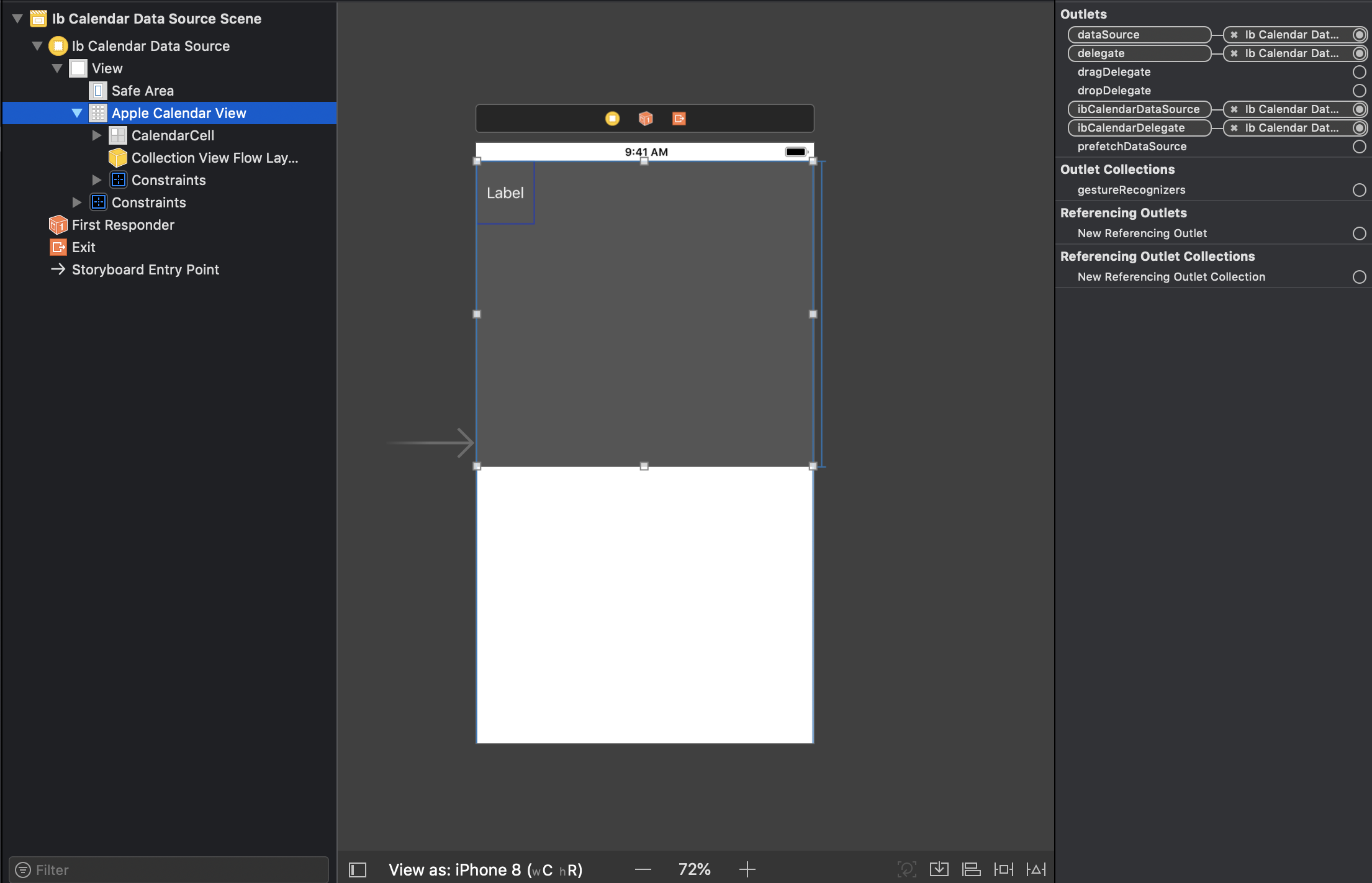Click the ibCalendarDelegate connection circle
This screenshot has width=1372, height=883.
tap(1360, 128)
